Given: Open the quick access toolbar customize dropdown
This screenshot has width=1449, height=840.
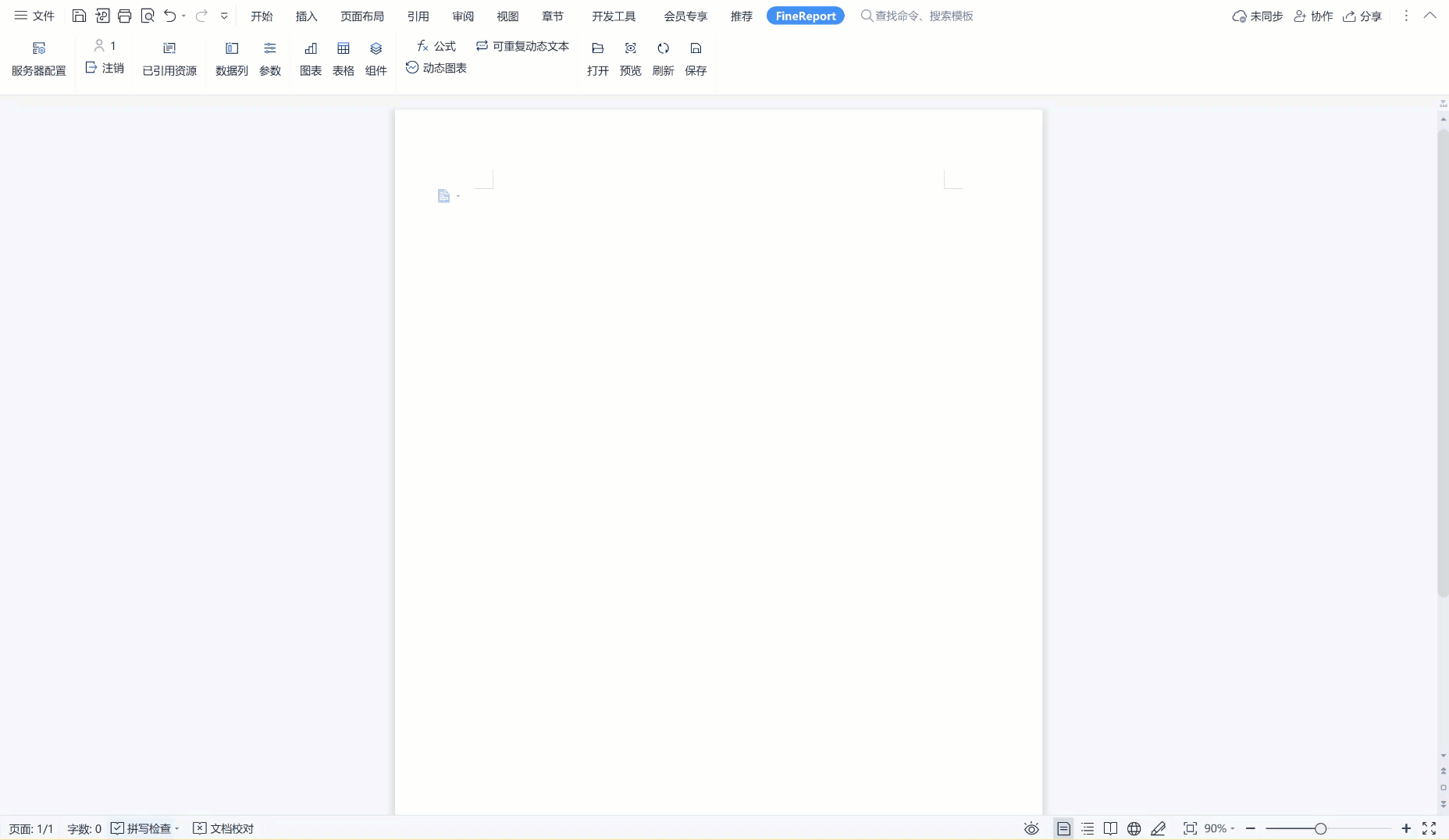Looking at the screenshot, I should pyautogui.click(x=224, y=16).
